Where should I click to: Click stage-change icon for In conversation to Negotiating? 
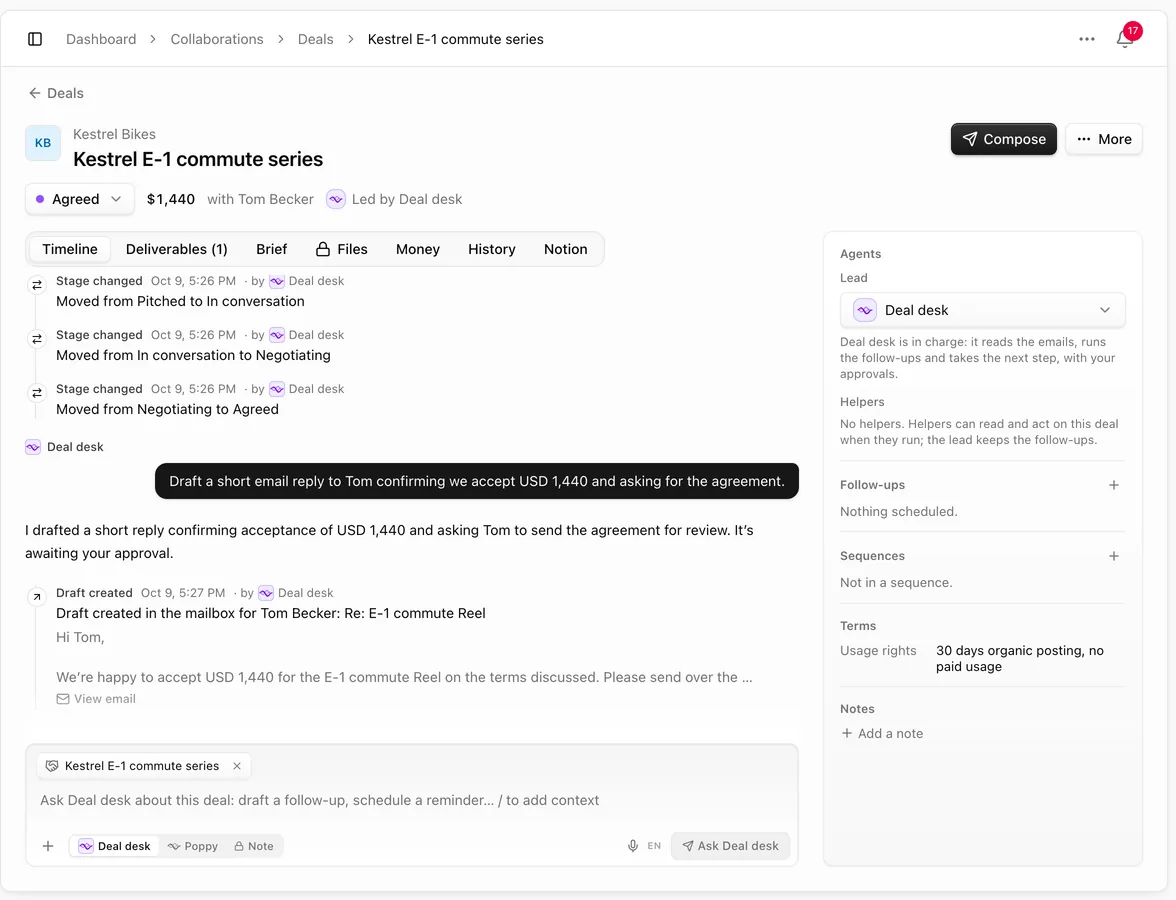pos(36,339)
